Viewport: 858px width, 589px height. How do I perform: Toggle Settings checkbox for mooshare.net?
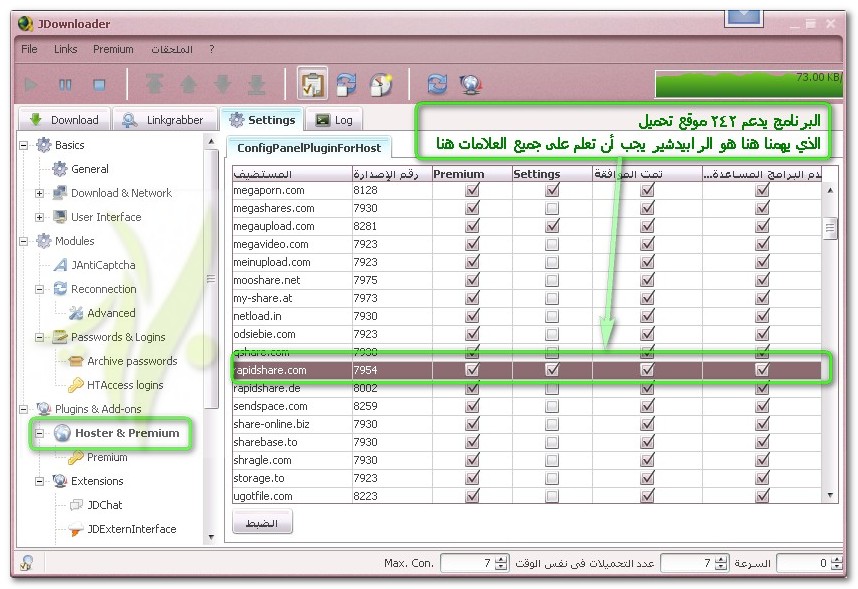coord(552,280)
